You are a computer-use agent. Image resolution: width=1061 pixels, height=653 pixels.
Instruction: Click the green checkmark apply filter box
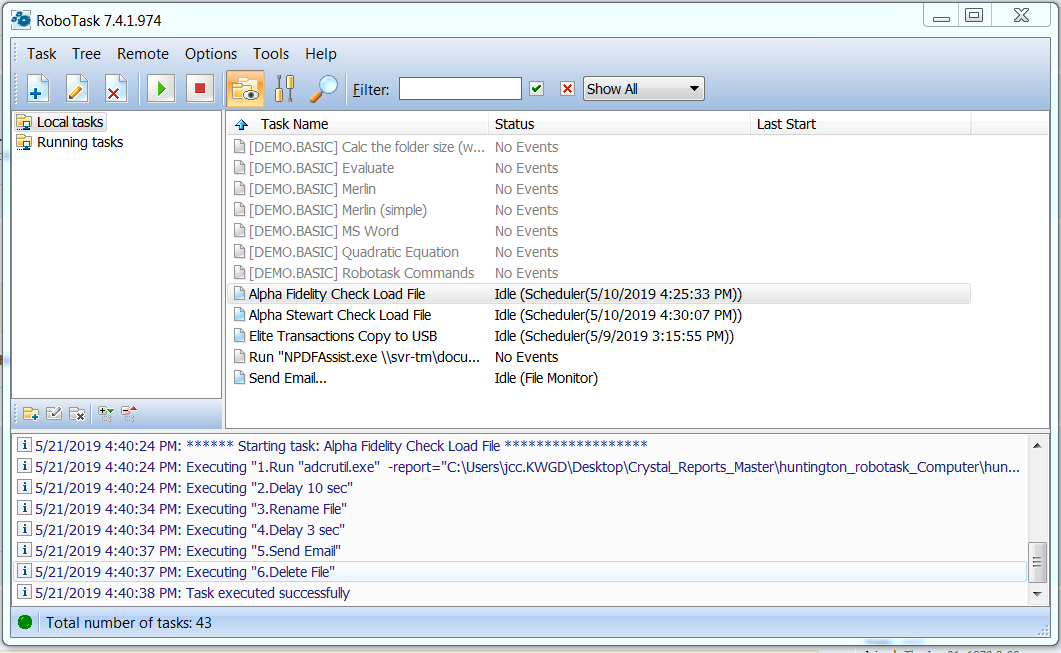(537, 89)
